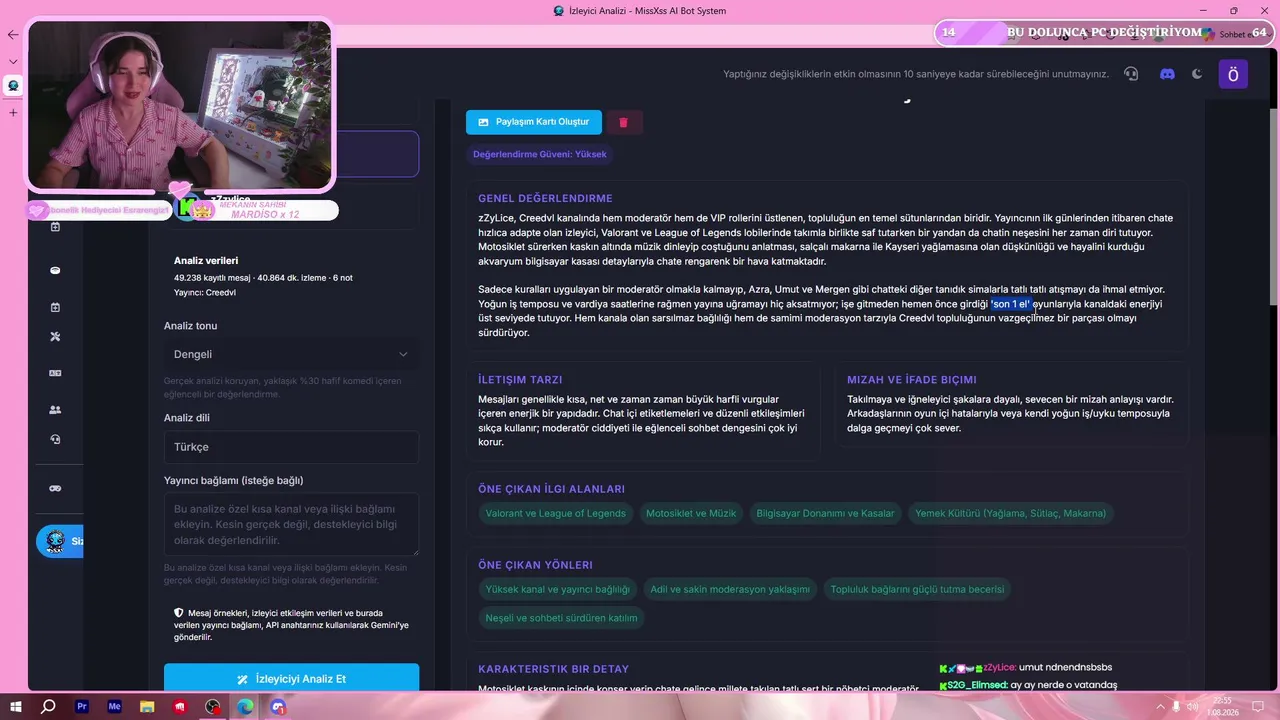Viewport: 1280px width, 720px height.
Task: Open Discord from the taskbar
Action: (278, 707)
